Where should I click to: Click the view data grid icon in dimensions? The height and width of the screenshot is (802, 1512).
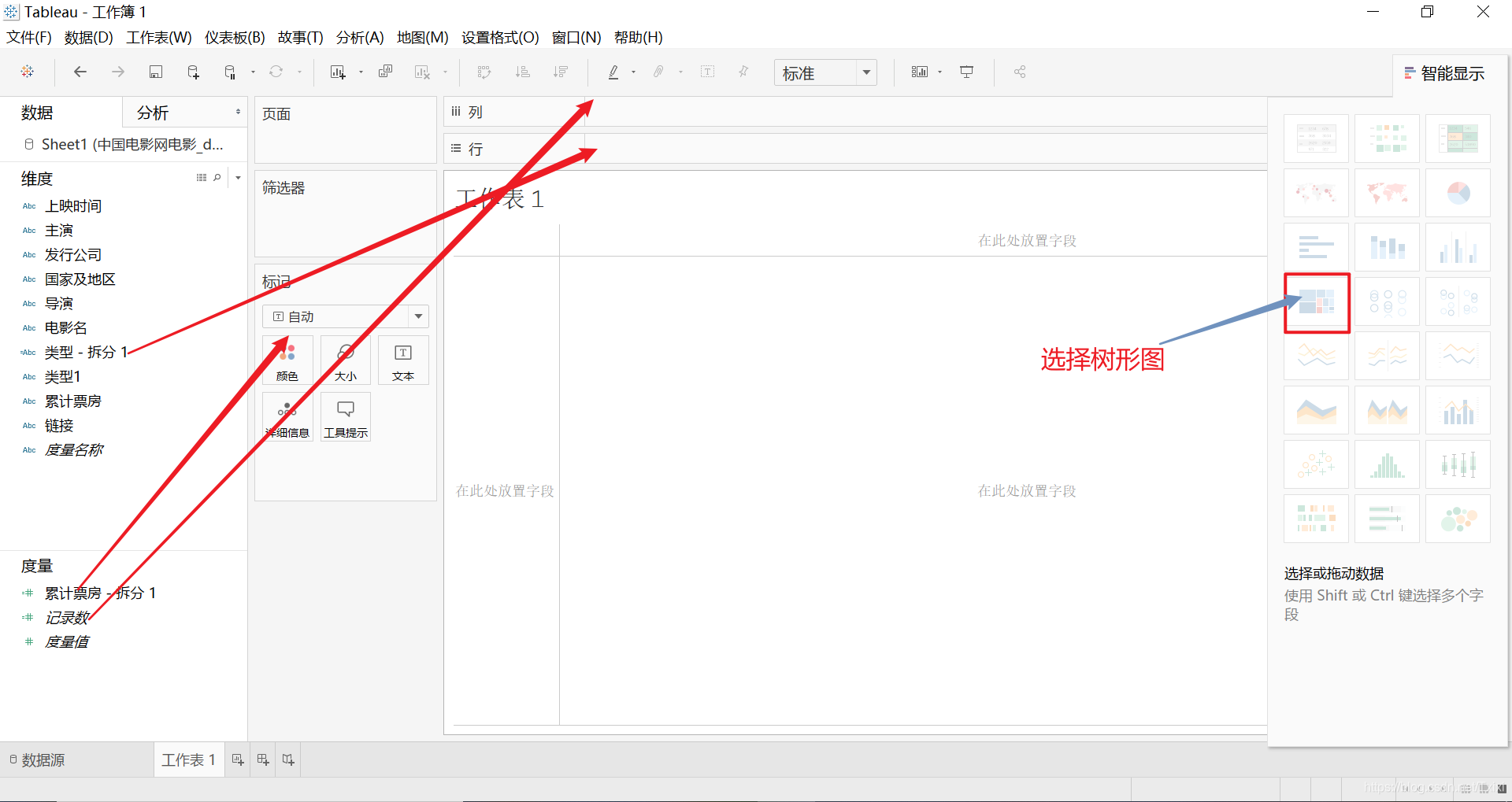click(202, 178)
